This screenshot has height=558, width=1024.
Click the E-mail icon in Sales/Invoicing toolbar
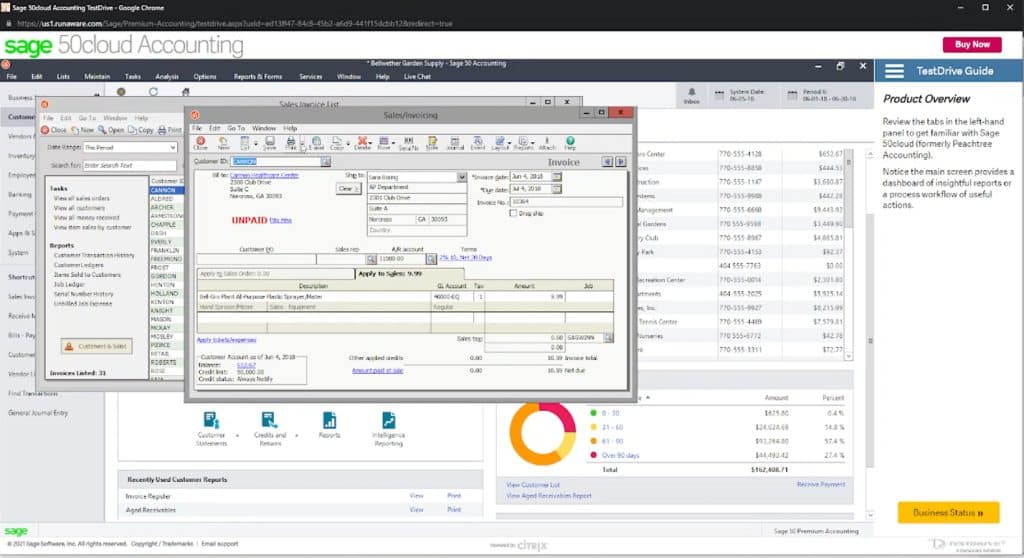316,142
